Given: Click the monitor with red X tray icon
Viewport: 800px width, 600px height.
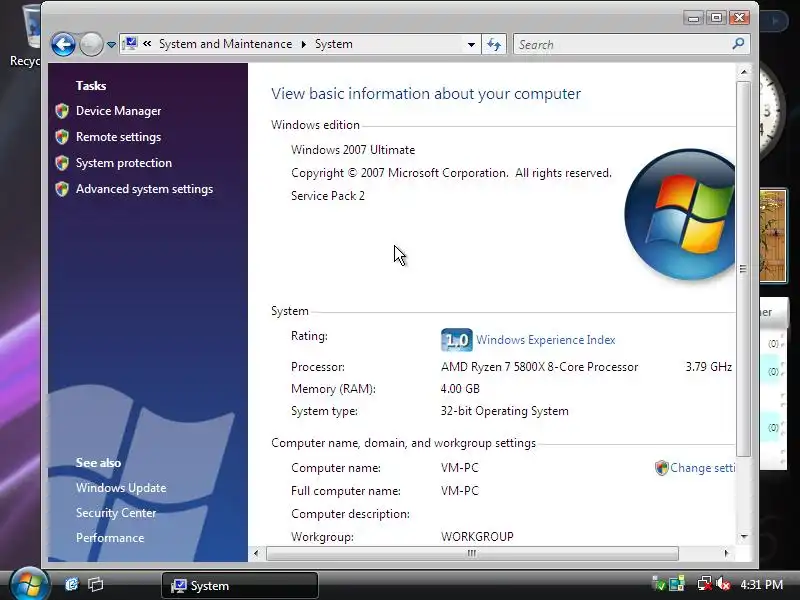Looking at the screenshot, I should click(x=705, y=584).
